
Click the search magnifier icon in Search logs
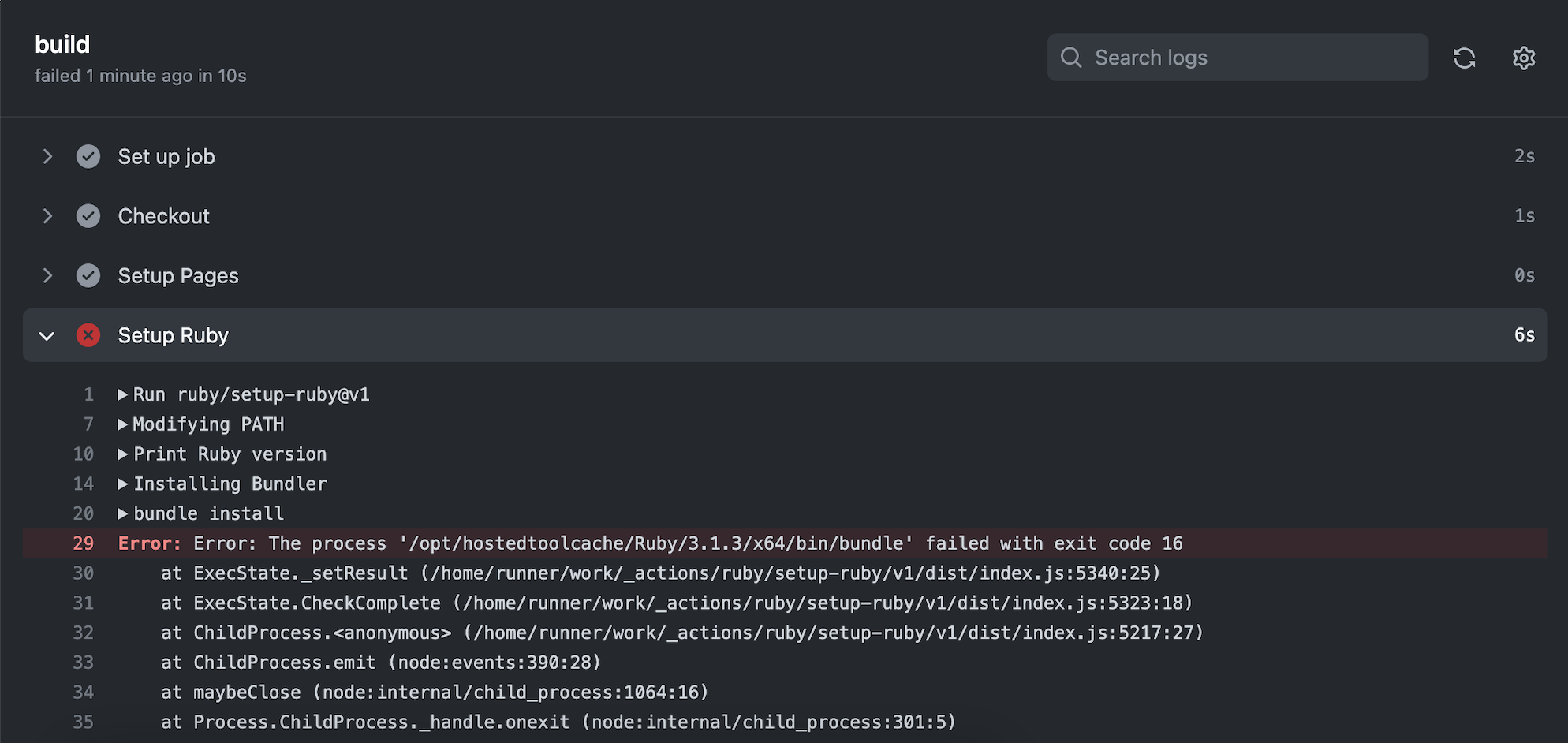[1070, 57]
